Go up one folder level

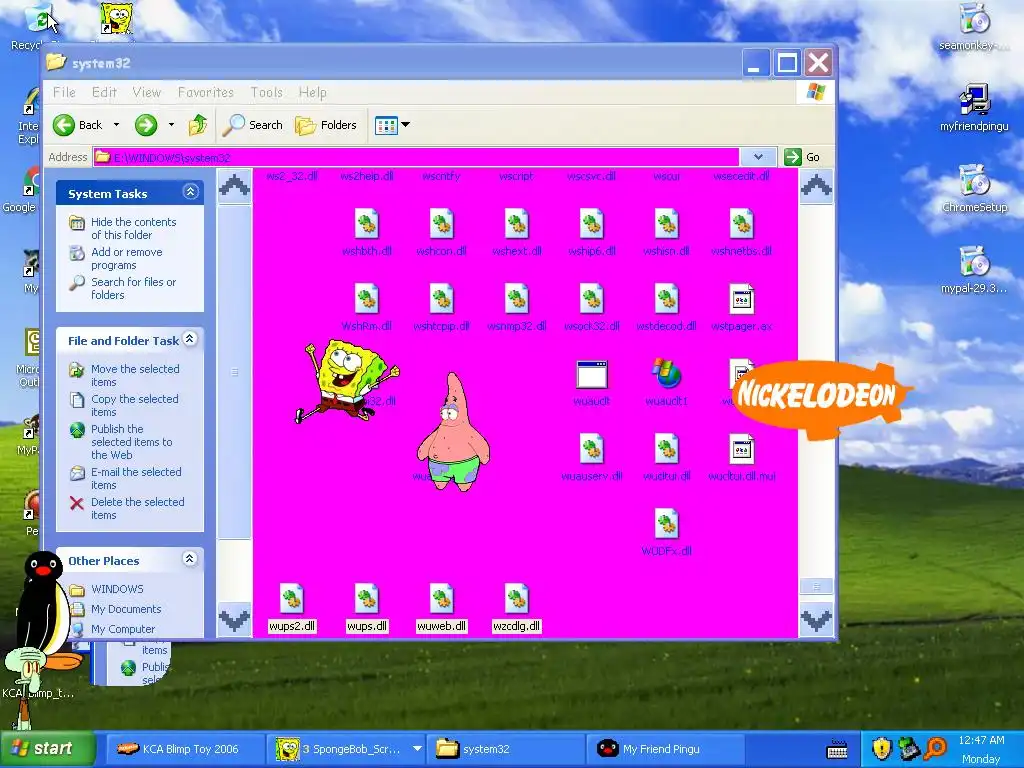198,125
